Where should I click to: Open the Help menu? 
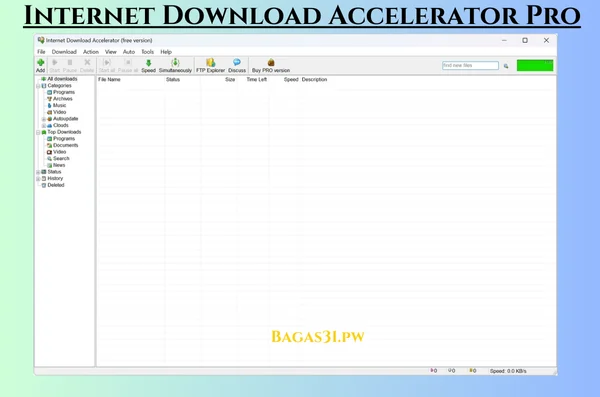pyautogui.click(x=166, y=52)
